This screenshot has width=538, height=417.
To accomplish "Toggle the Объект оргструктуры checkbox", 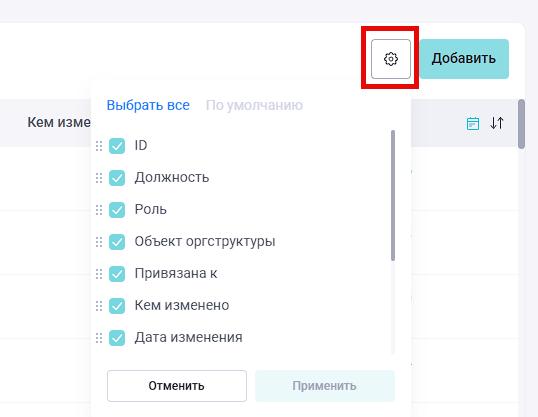I will [x=117, y=242].
